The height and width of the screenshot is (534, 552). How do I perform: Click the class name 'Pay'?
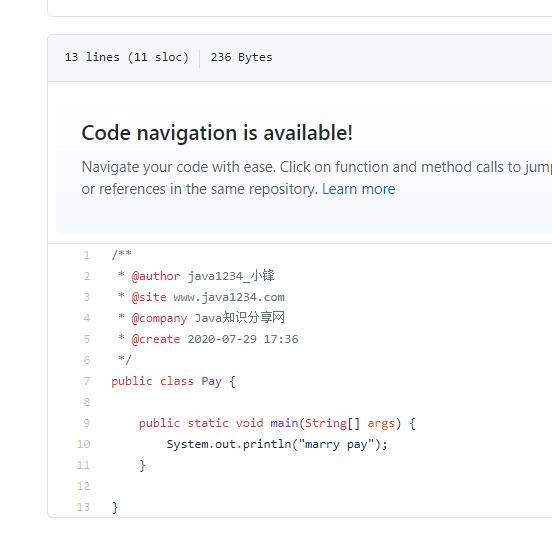(211, 381)
